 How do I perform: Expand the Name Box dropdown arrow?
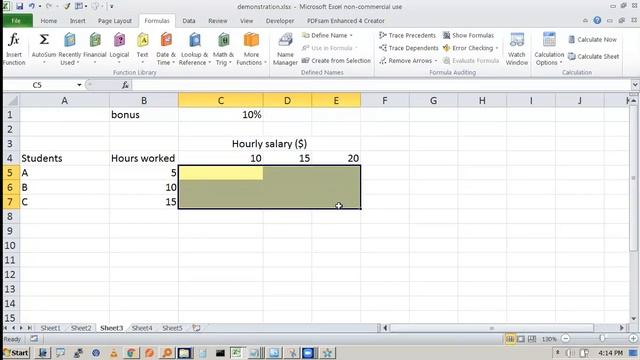pyautogui.click(x=79, y=85)
